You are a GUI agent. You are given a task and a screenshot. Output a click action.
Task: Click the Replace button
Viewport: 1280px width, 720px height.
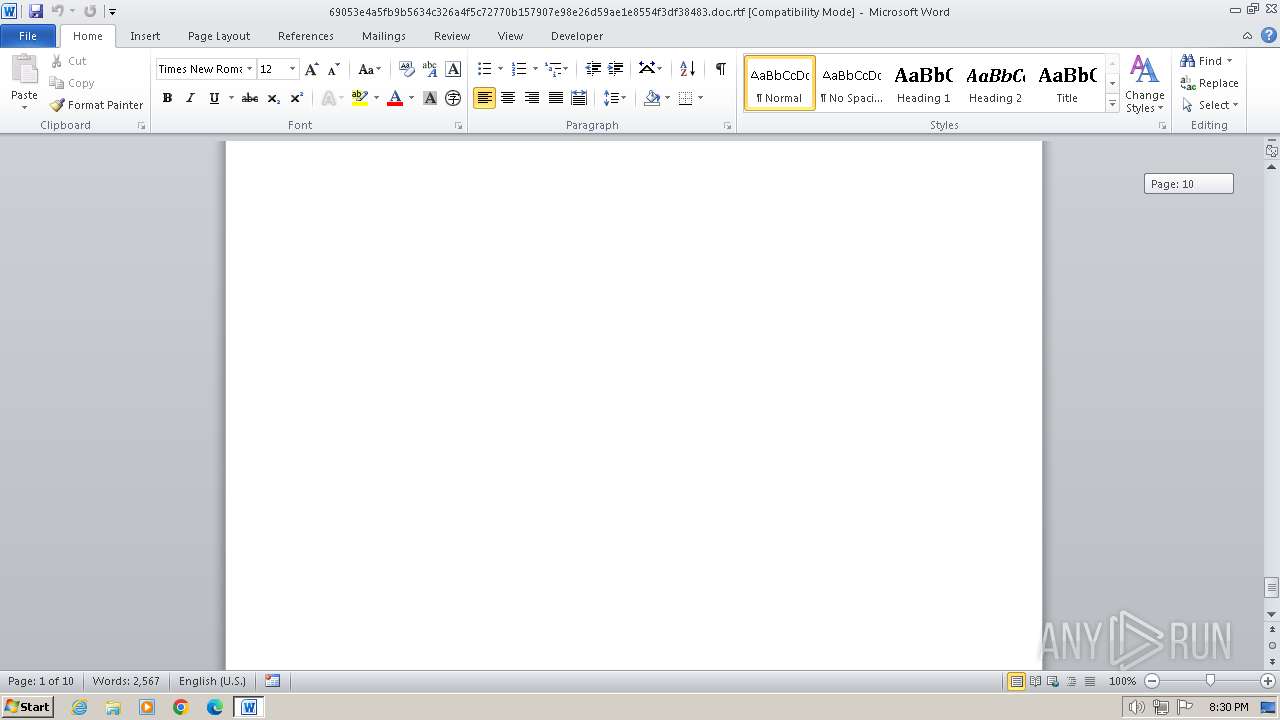[x=1210, y=83]
